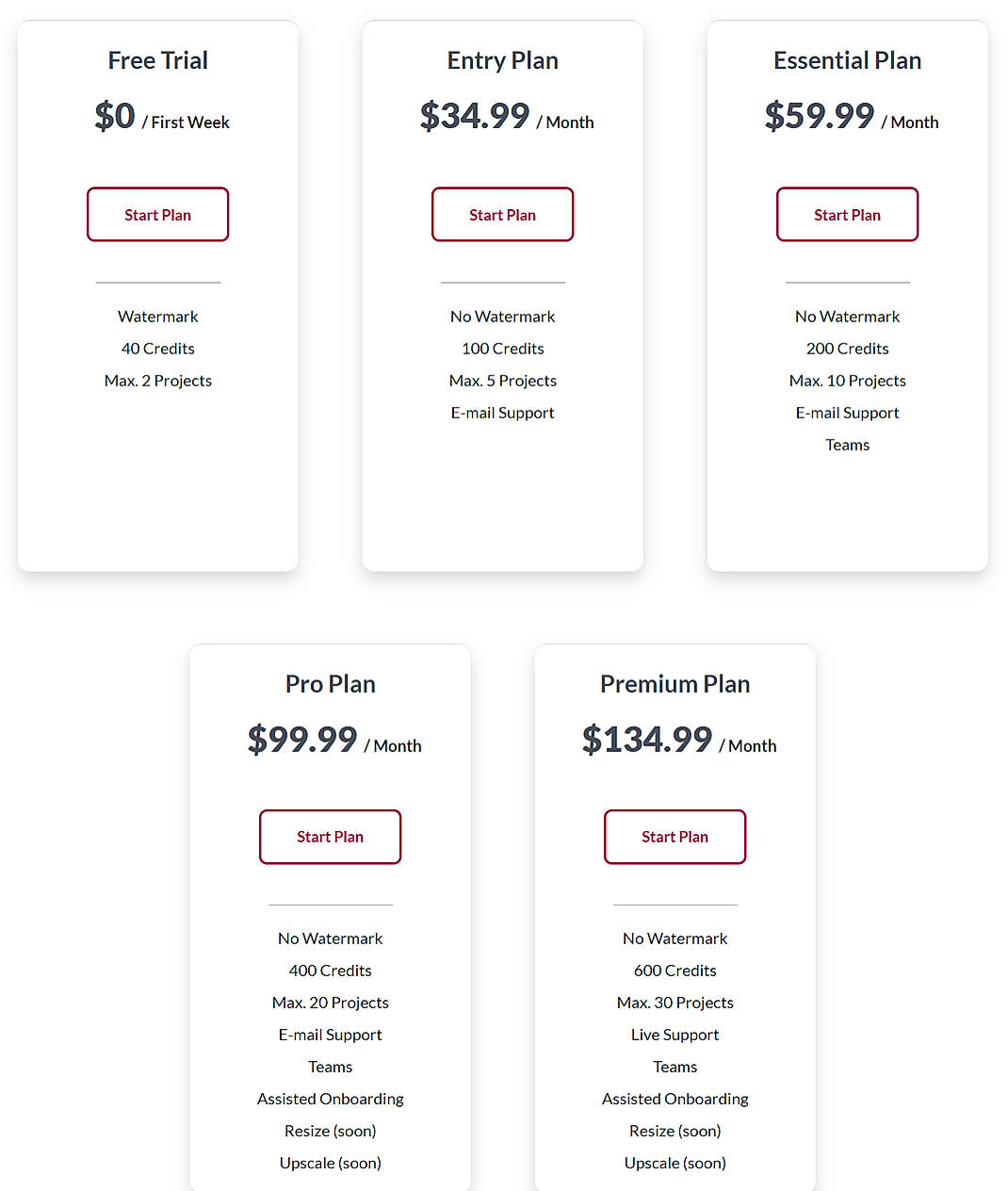This screenshot has height=1191, width=1008.
Task: Click 400 Credits in the Pro Plan
Action: pyautogui.click(x=330, y=970)
